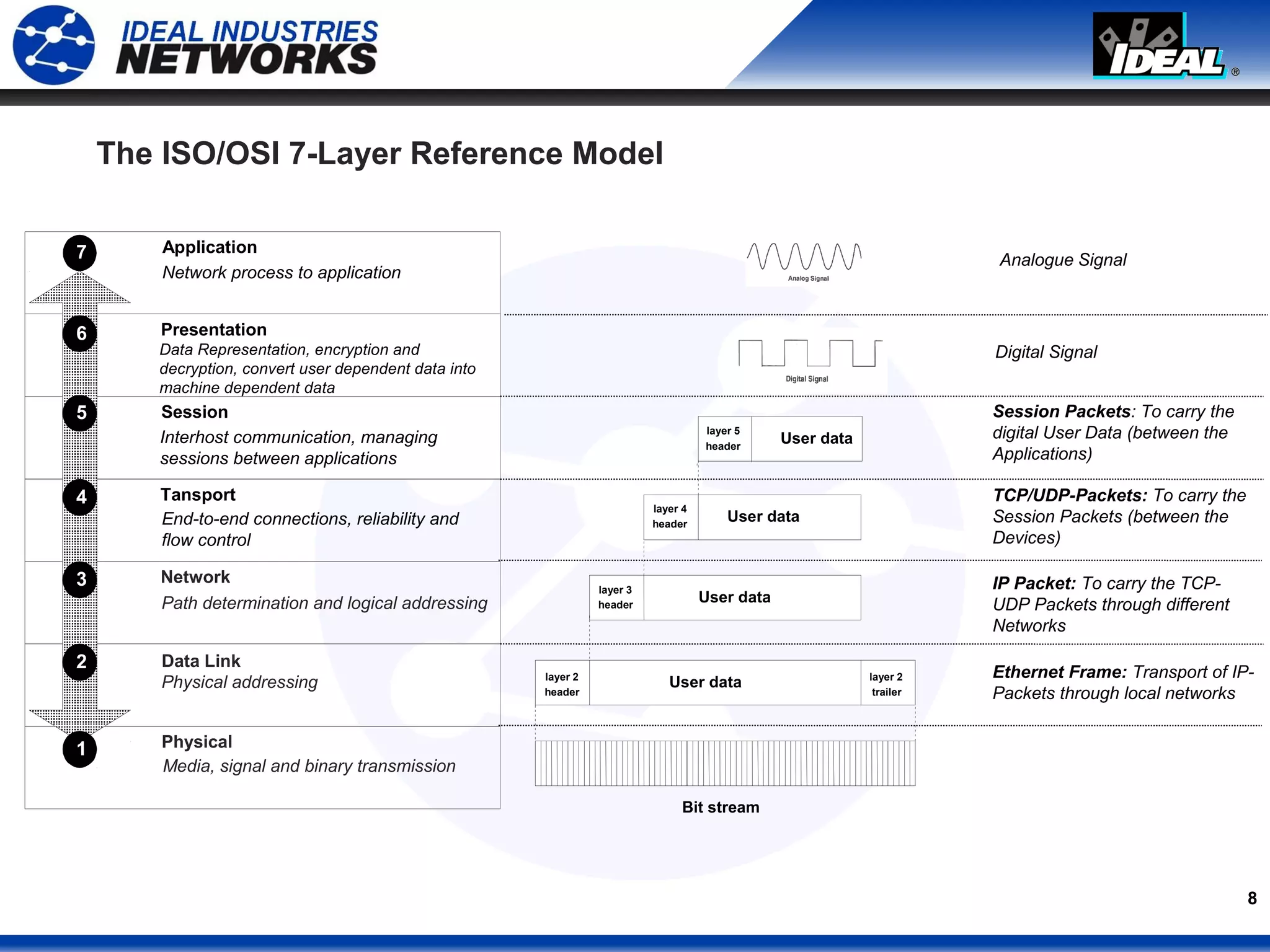This screenshot has height=952, width=1270.
Task: Click the 'Presentation' layer heading
Action: tap(214, 330)
